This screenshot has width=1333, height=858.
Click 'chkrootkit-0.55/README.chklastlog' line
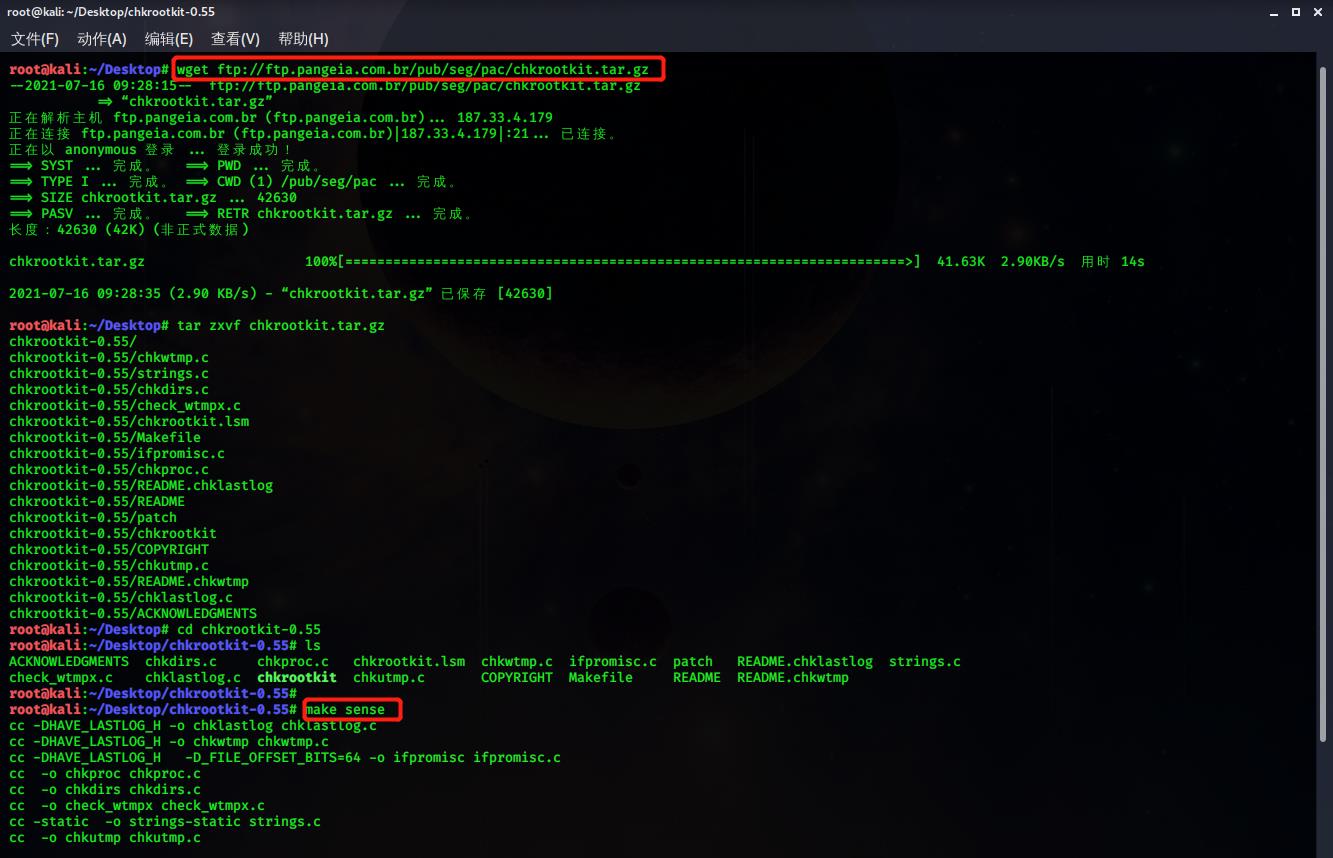tap(141, 485)
